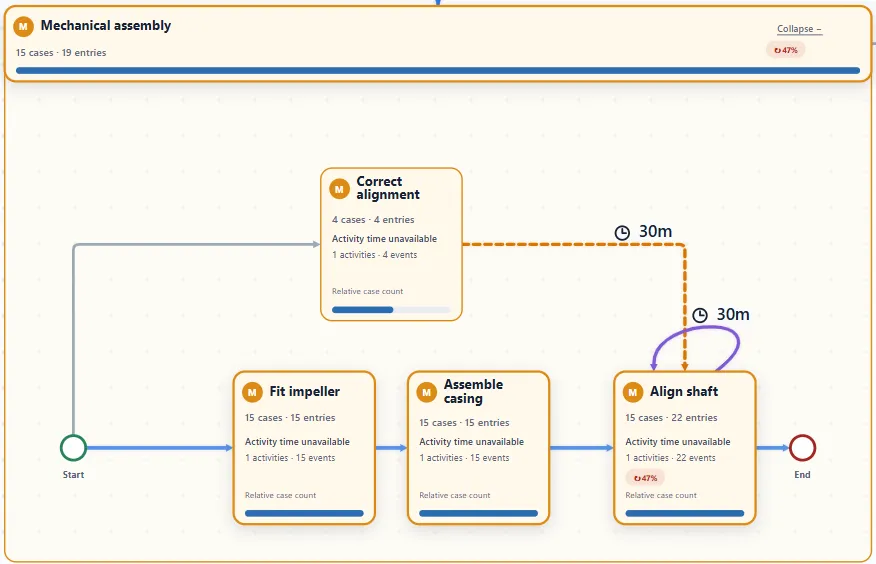Select the blue edge from Assemble casing to Align shaft
The width and height of the screenshot is (876, 564).
click(x=581, y=448)
